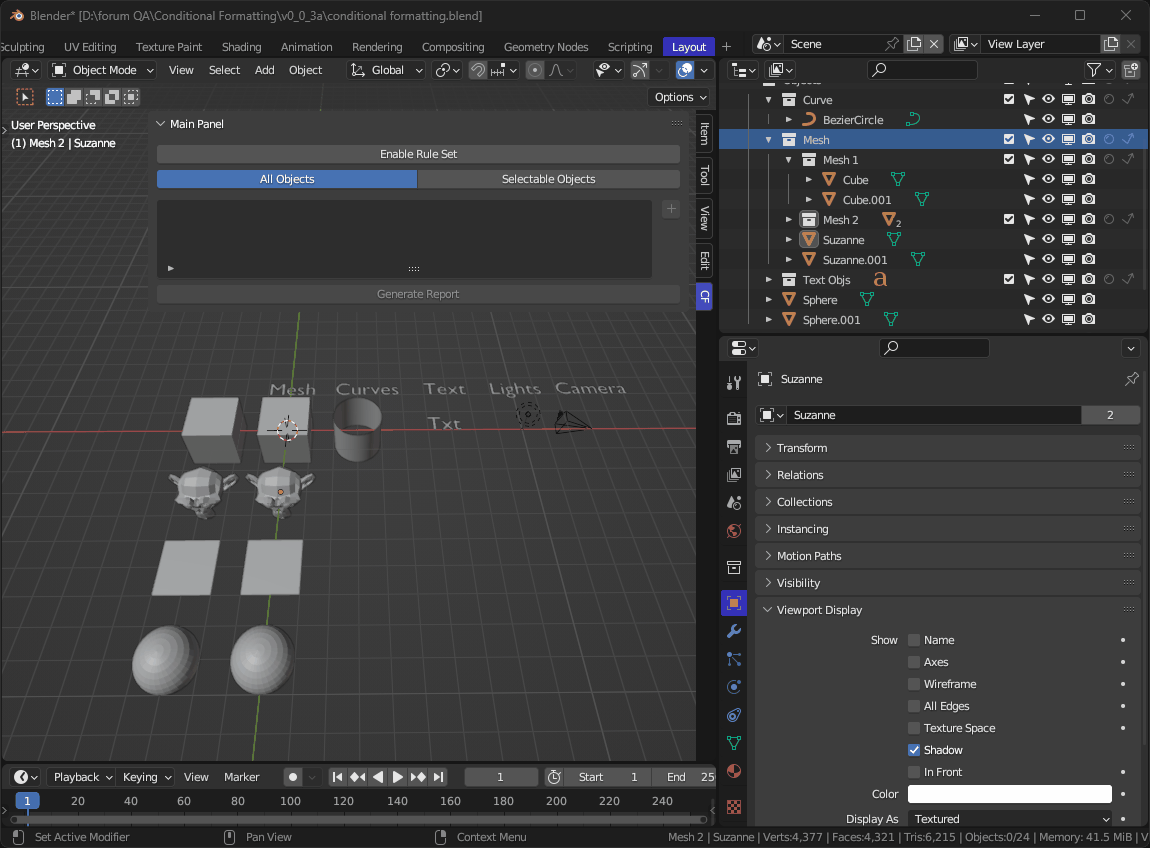1150x848 pixels.
Task: Open the Physics properties tab
Action: click(x=734, y=687)
